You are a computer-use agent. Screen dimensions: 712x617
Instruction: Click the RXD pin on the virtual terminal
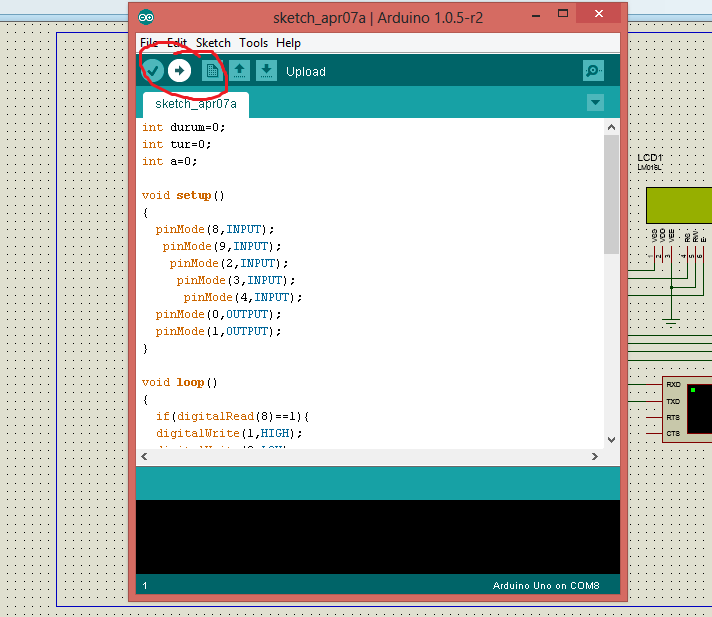(673, 385)
